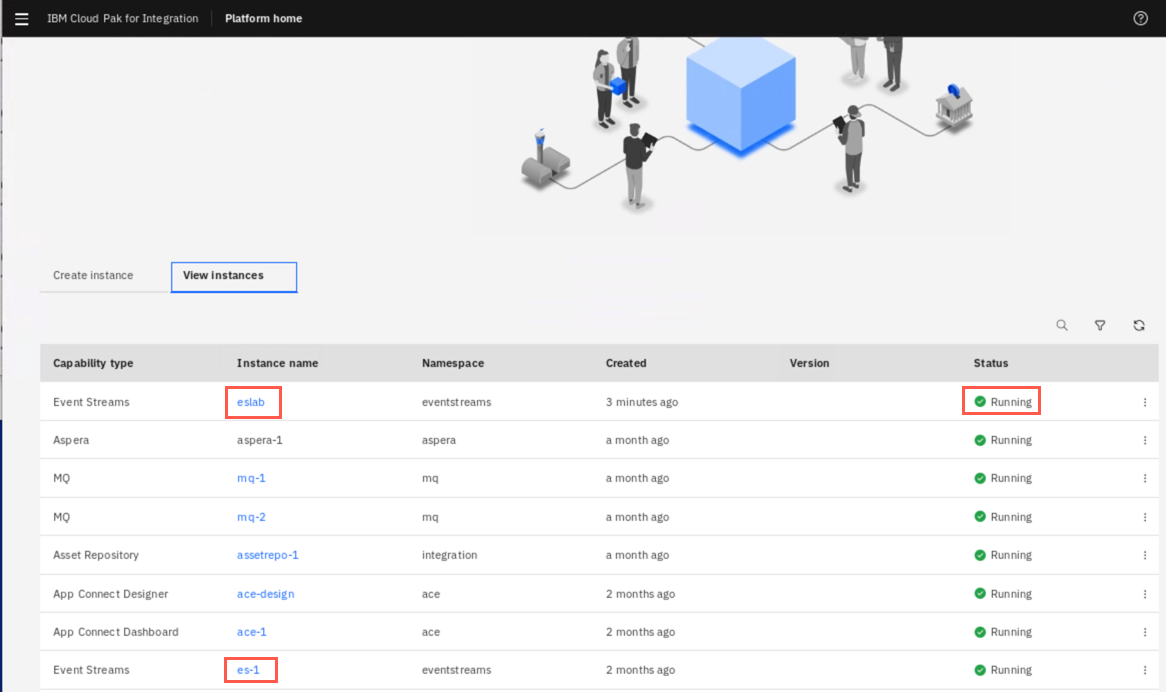Open the table filter icon
The image size is (1166, 692).
1100,326
